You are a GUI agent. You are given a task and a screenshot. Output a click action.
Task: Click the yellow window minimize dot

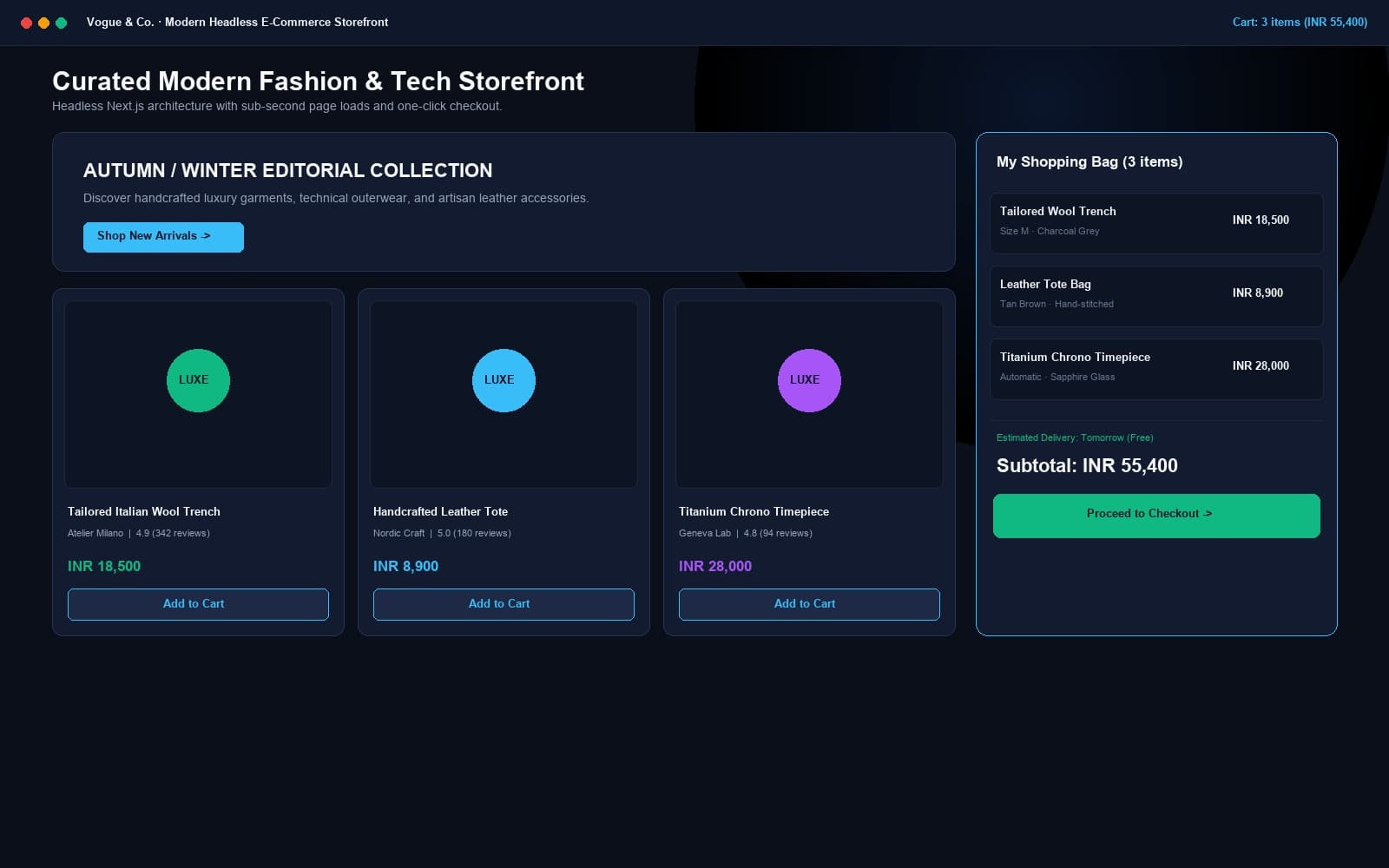pos(43,23)
